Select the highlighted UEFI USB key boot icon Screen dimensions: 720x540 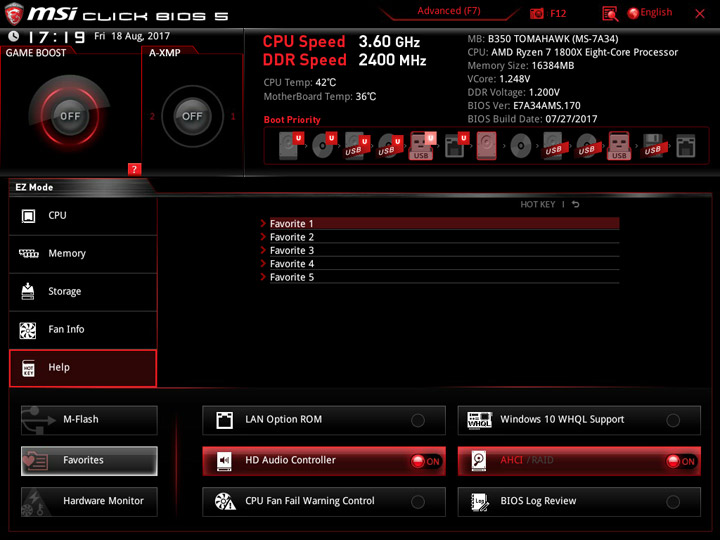tap(422, 146)
